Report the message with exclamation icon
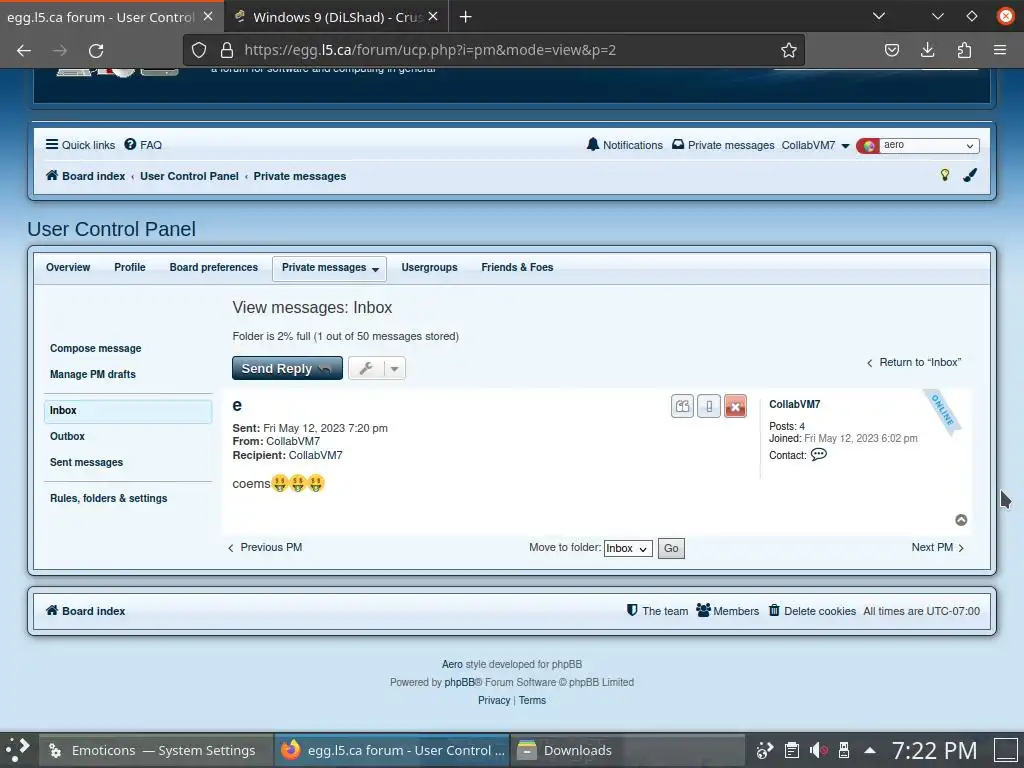The width and height of the screenshot is (1024, 768). pyautogui.click(x=709, y=406)
